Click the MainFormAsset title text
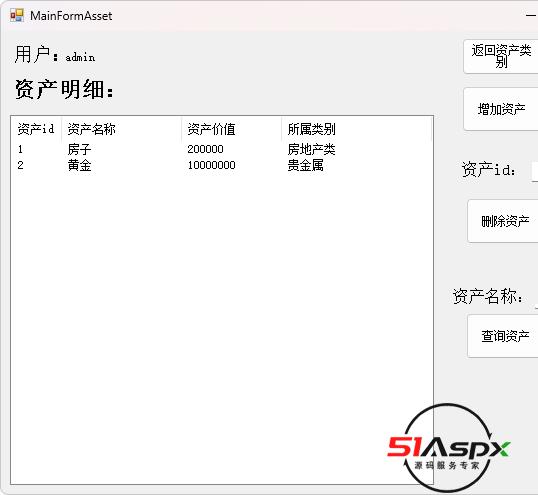The image size is (538, 495). pos(71,16)
